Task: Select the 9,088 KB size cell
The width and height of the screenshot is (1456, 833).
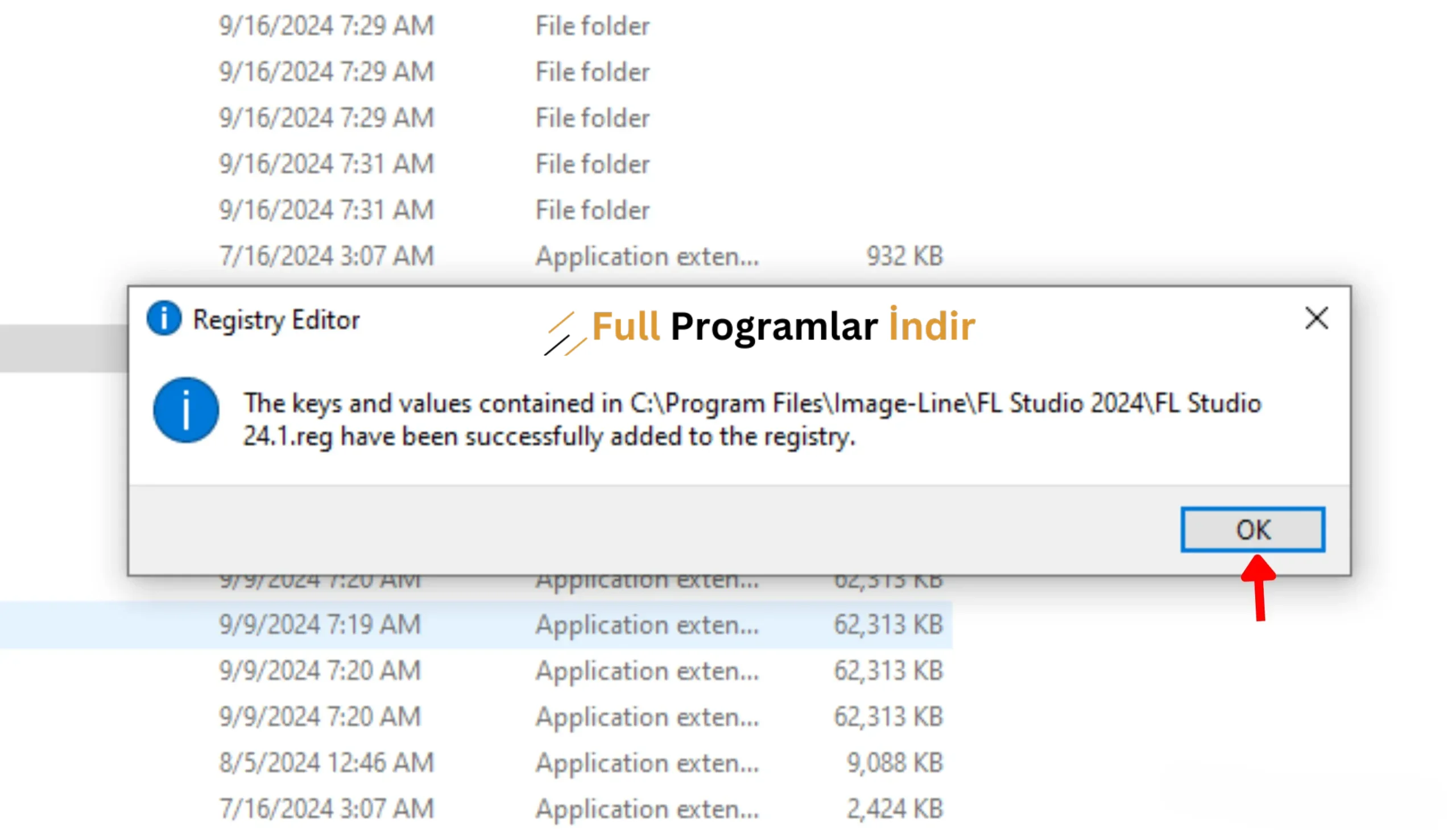Action: (895, 762)
